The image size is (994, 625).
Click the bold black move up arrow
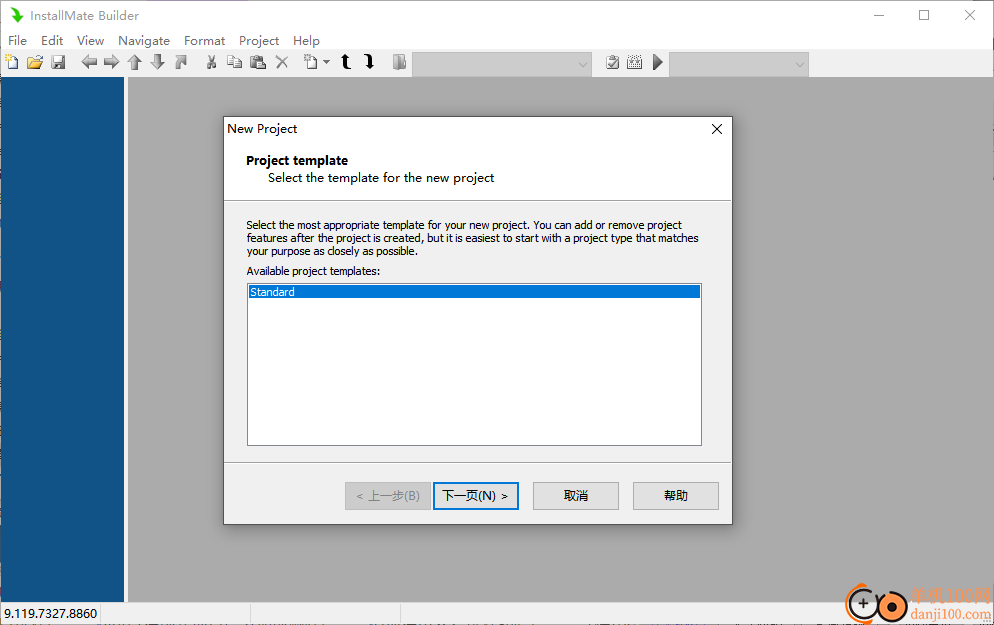(x=346, y=62)
